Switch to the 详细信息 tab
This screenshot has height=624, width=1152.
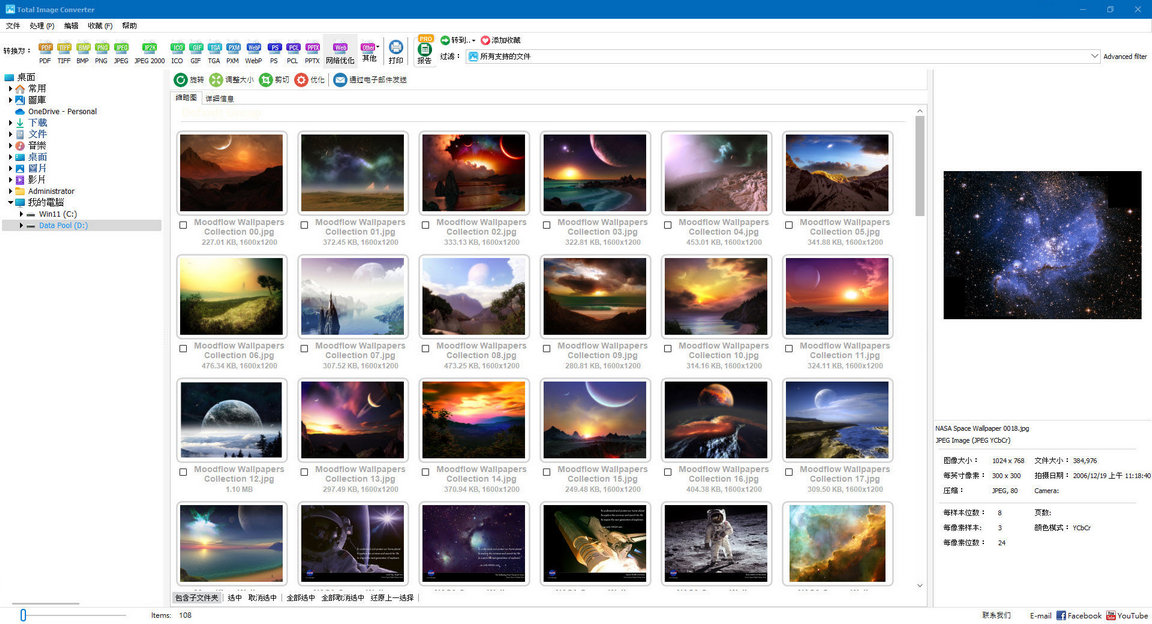tap(218, 97)
